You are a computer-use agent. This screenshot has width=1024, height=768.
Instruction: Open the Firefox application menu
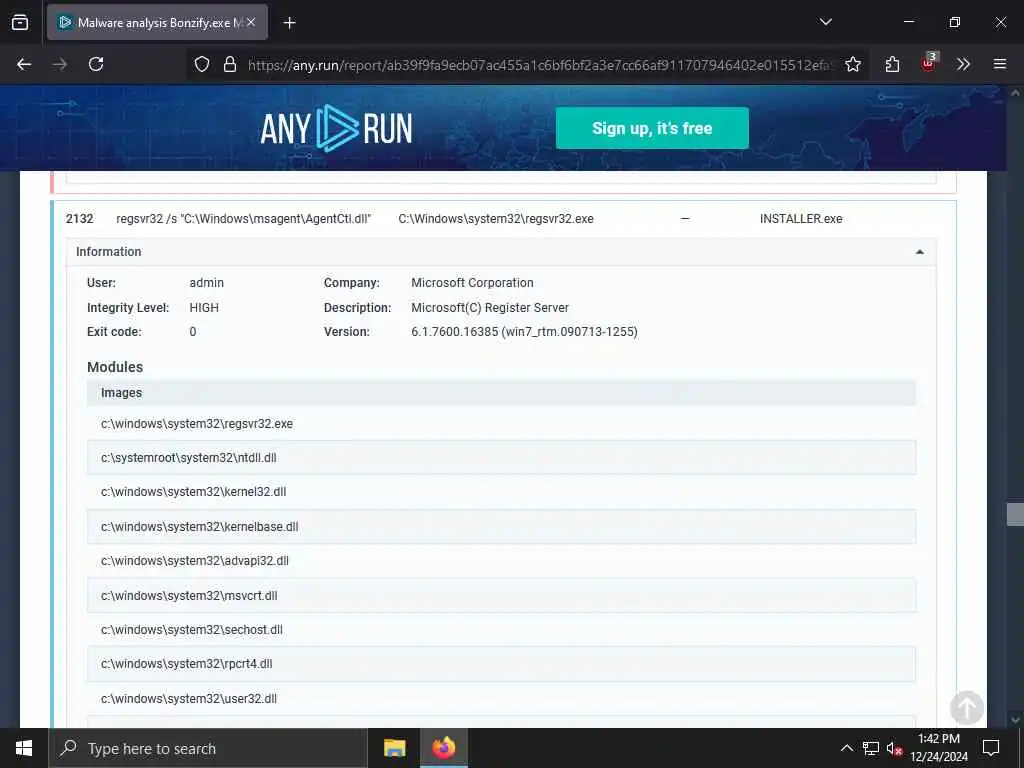999,64
